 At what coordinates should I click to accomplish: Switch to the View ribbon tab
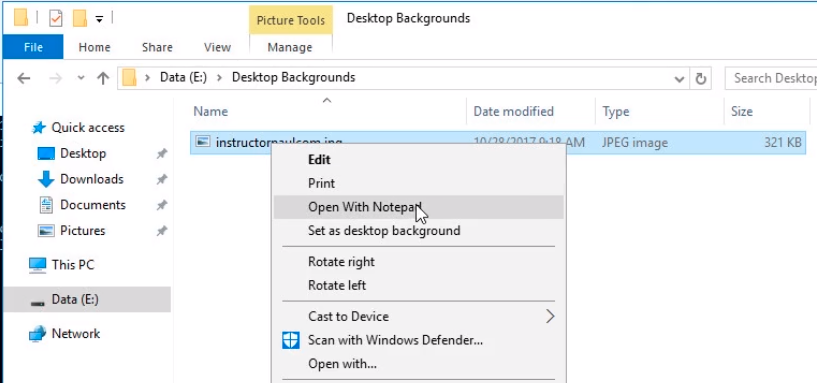coord(217,47)
